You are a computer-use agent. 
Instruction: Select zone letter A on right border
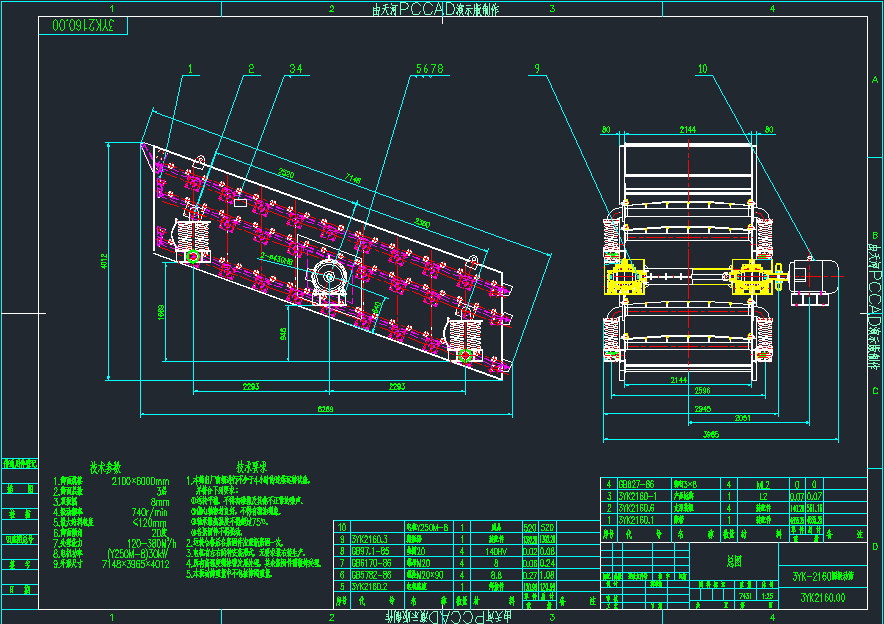[x=875, y=79]
